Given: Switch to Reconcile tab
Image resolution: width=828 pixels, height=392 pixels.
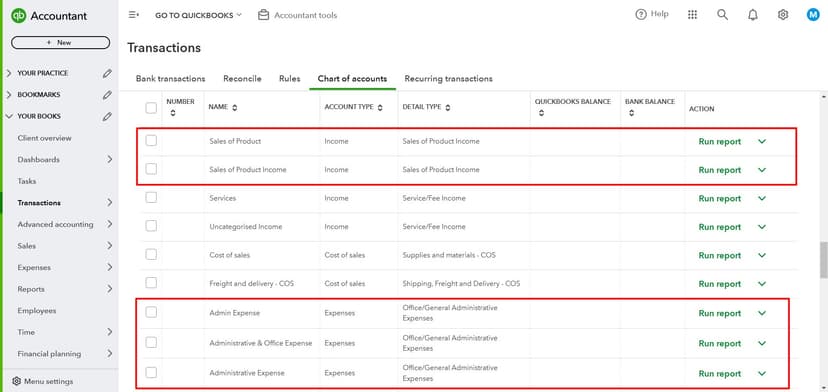Looking at the screenshot, I should [x=242, y=79].
